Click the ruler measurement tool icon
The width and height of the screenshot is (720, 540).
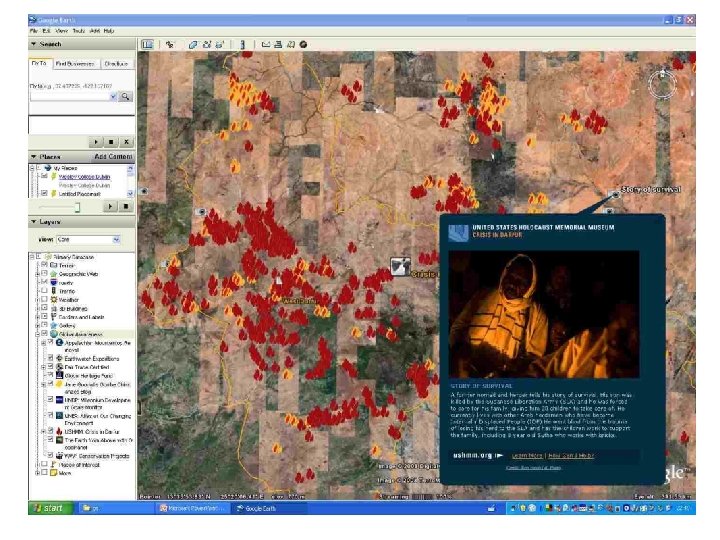click(x=242, y=44)
